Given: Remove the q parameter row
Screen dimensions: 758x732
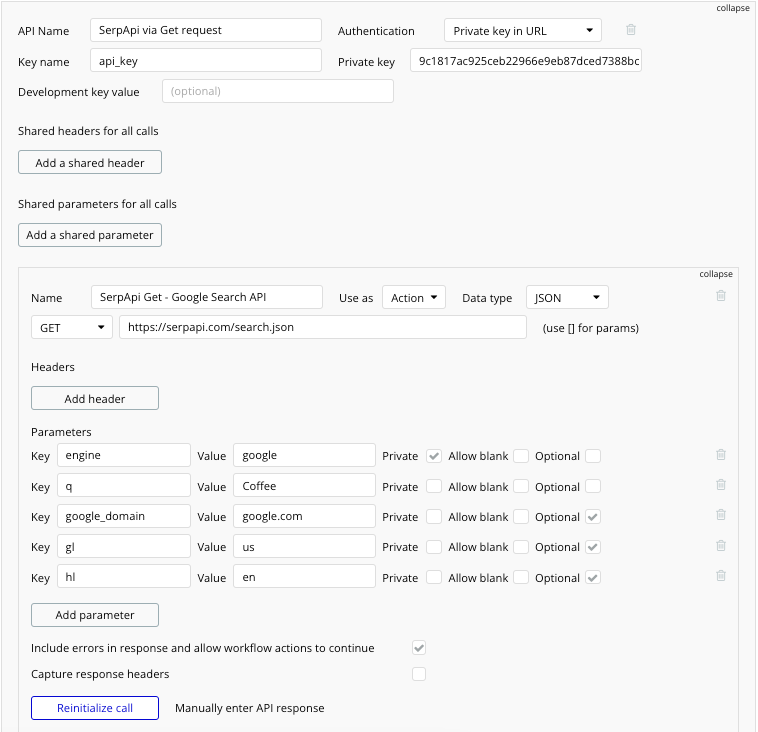Looking at the screenshot, I should (721, 485).
